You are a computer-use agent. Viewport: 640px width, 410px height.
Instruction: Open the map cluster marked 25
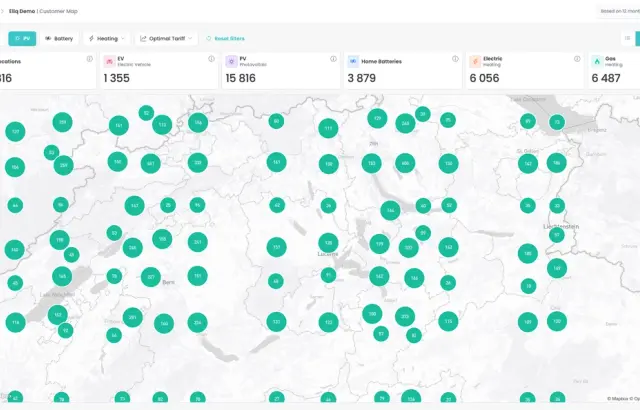point(168,205)
